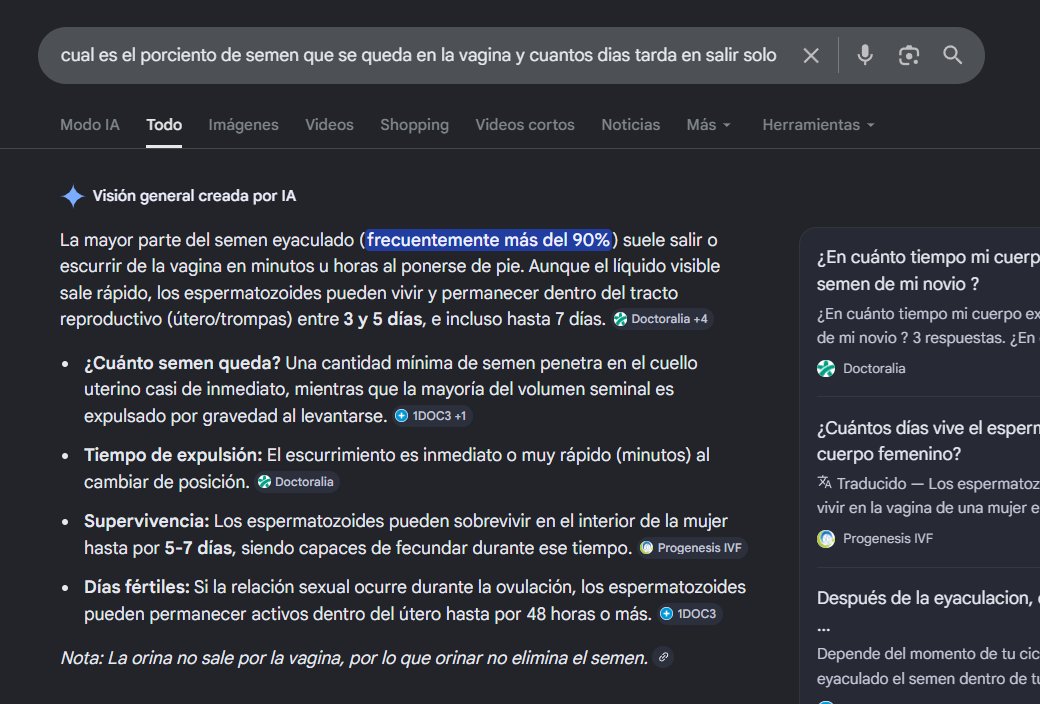1040x704 pixels.
Task: Clear the search query with the X icon
Action: (x=811, y=56)
